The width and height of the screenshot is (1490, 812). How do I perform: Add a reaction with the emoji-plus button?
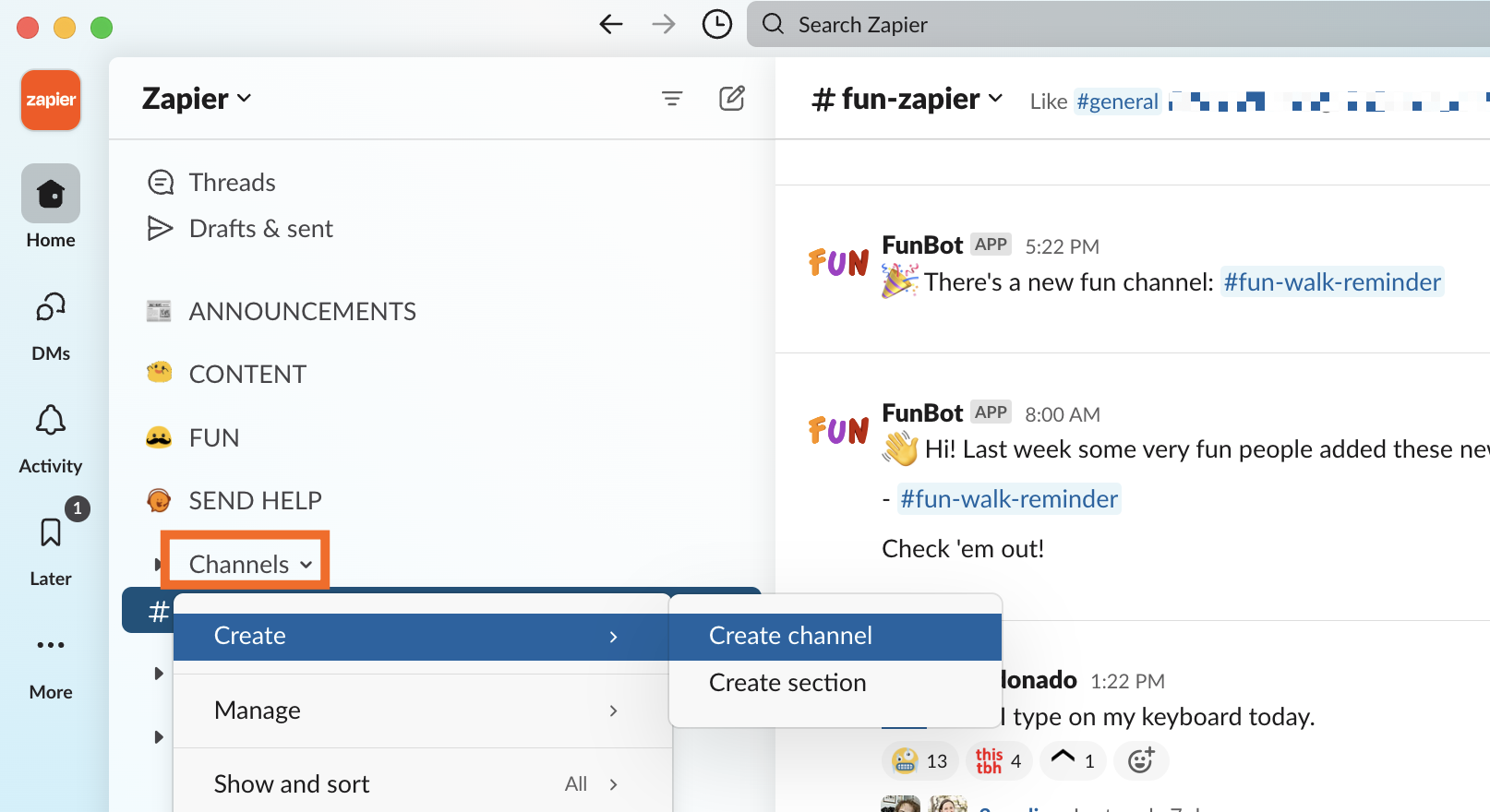pyautogui.click(x=1142, y=760)
